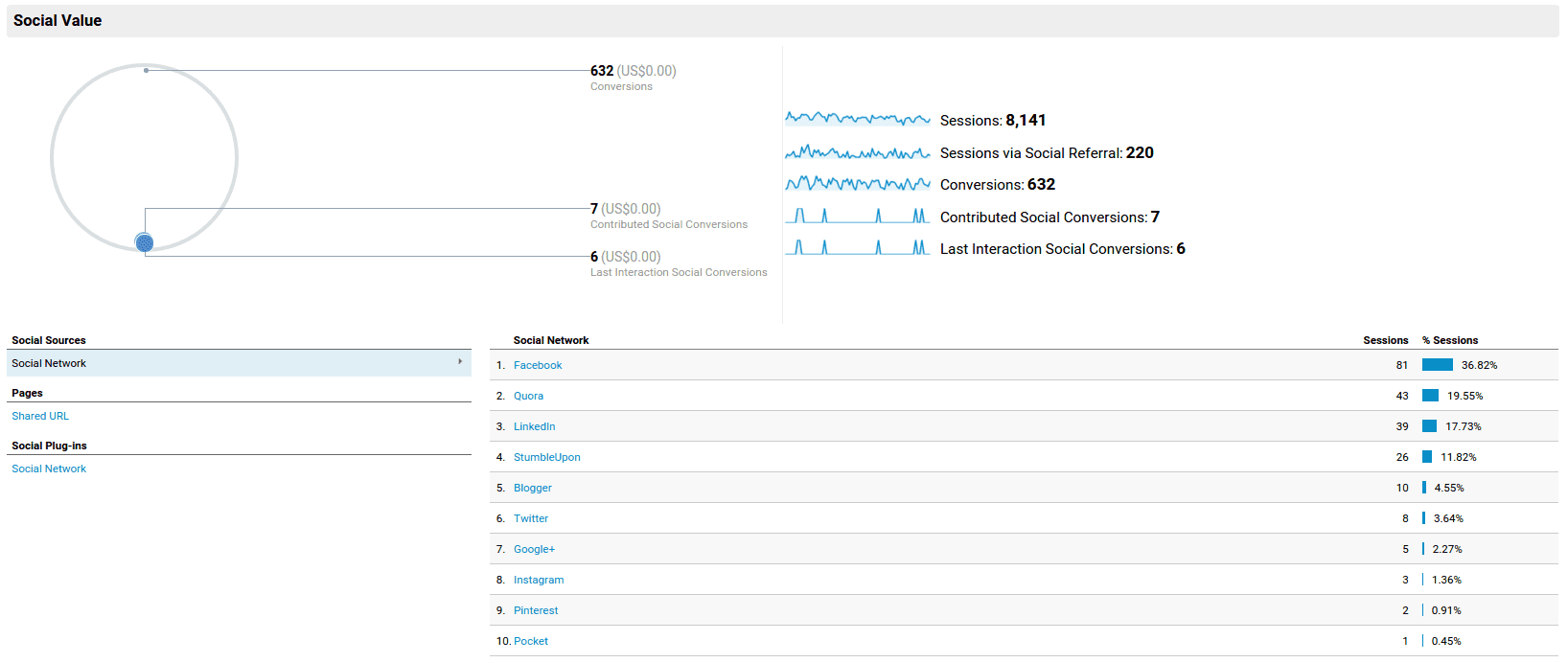1568x663 pixels.
Task: Click the Last Interaction Social Conversions sparkline
Action: pos(858,247)
